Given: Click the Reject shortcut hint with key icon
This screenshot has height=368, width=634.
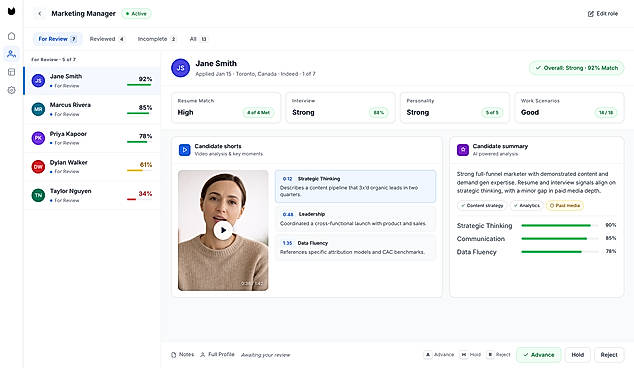Looking at the screenshot, I should pos(499,355).
